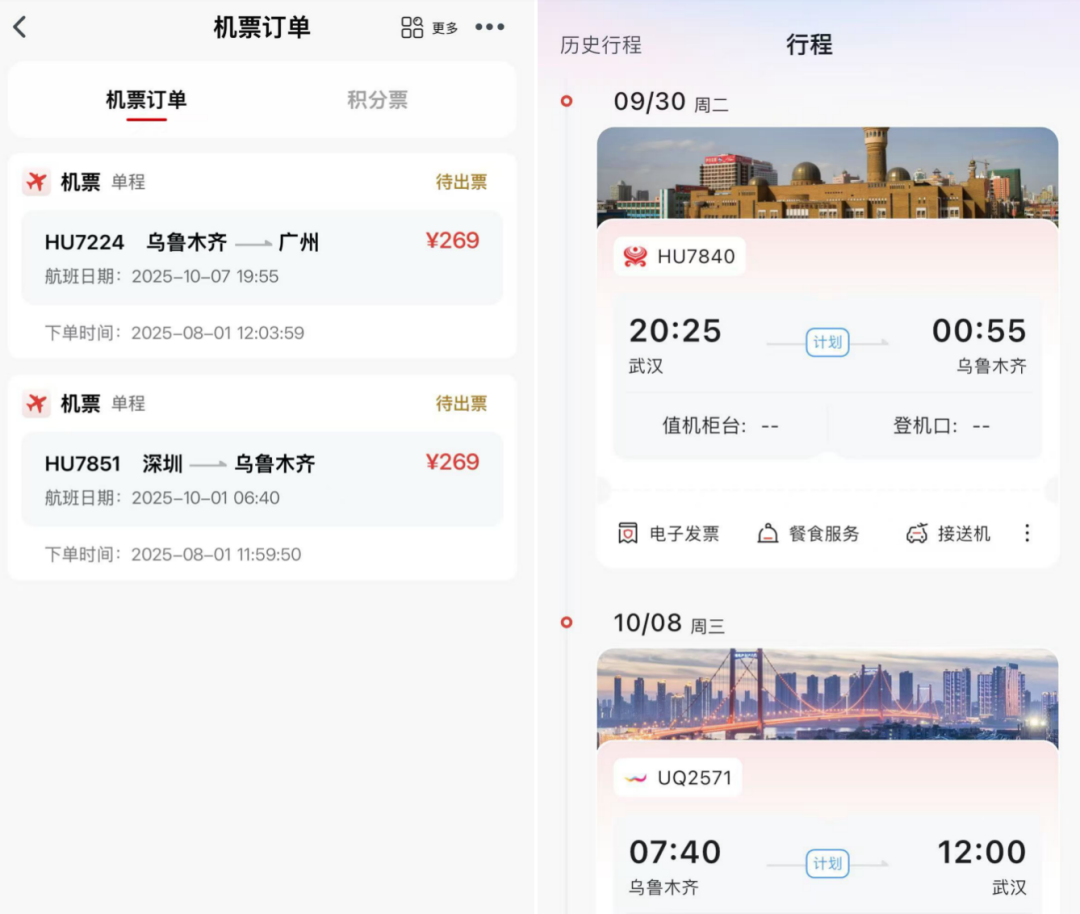Click the red timeline dot beside 09/30
Screen dimensions: 1080x914
(x=568, y=100)
